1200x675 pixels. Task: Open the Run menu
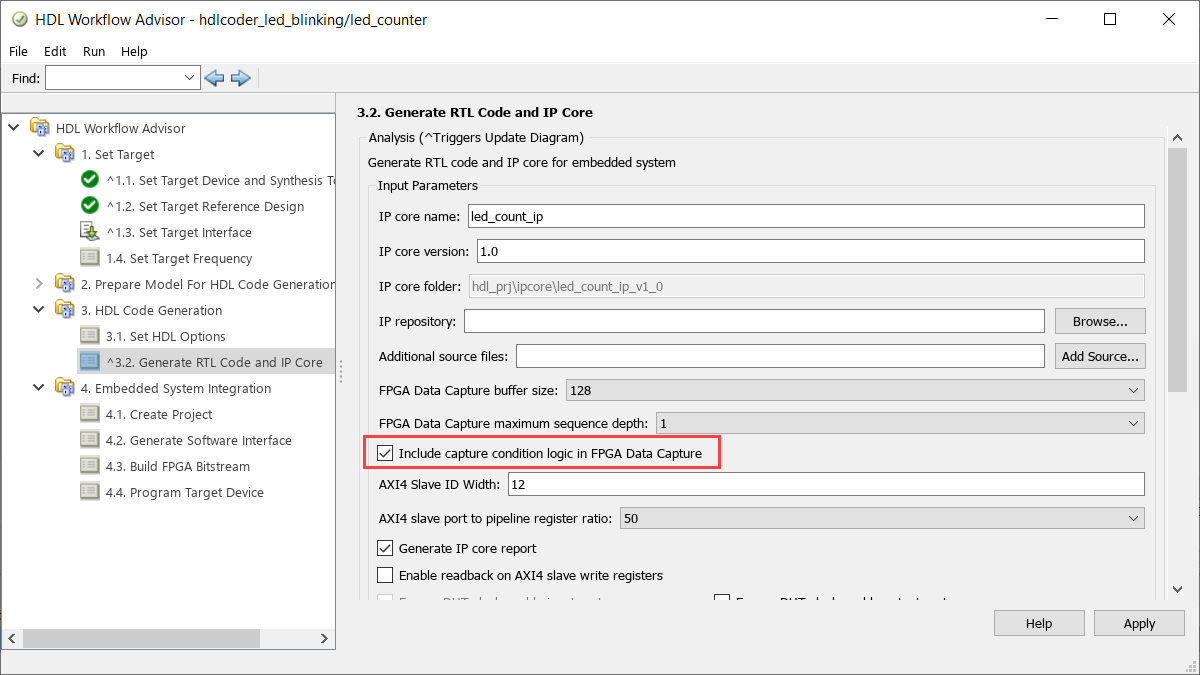[94, 51]
